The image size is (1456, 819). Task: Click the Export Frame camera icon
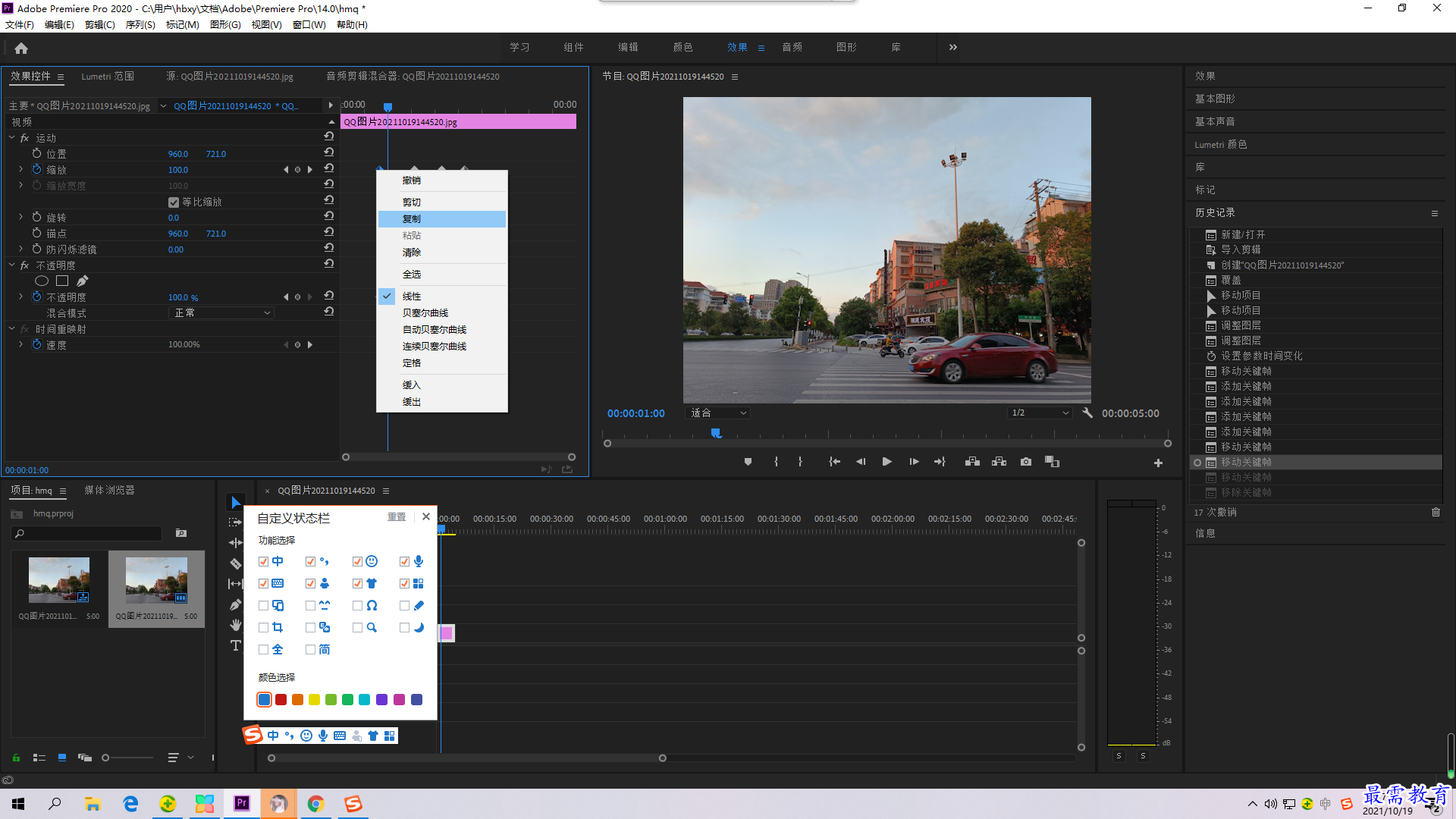[1026, 462]
